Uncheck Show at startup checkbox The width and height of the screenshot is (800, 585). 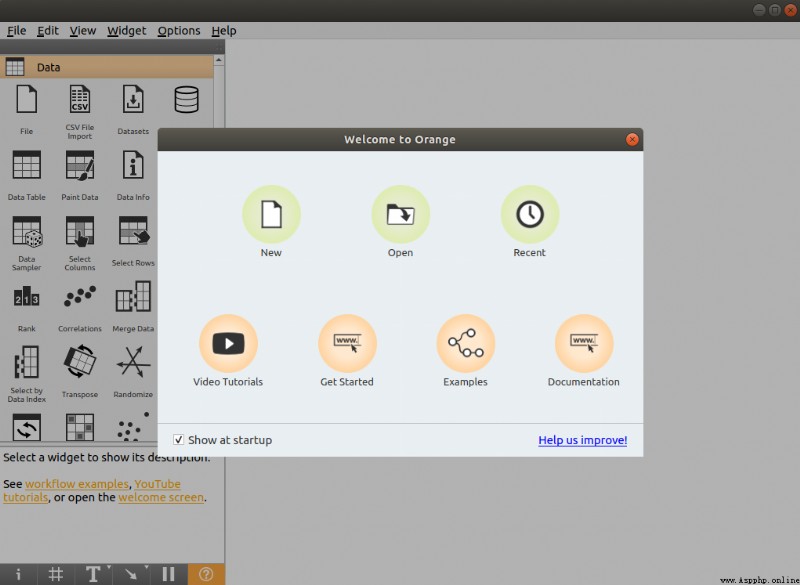click(178, 440)
